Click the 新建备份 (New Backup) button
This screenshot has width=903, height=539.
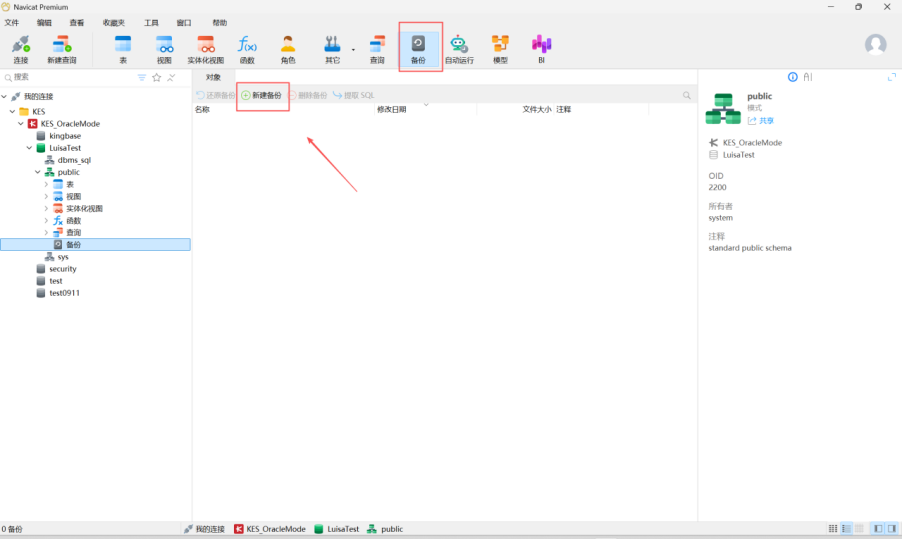(x=262, y=95)
